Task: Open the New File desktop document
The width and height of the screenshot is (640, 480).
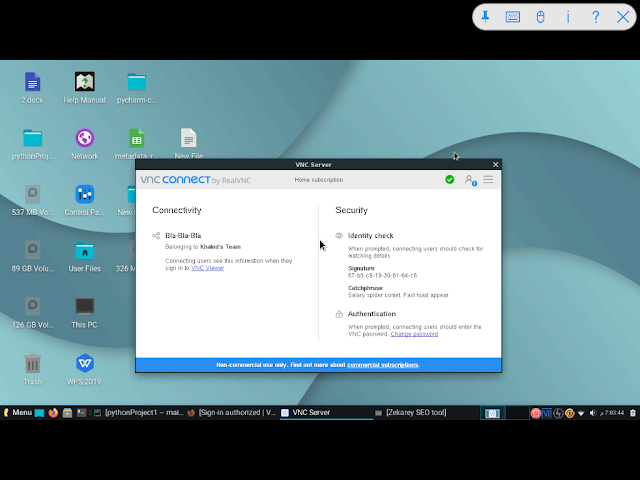Action: [x=189, y=144]
